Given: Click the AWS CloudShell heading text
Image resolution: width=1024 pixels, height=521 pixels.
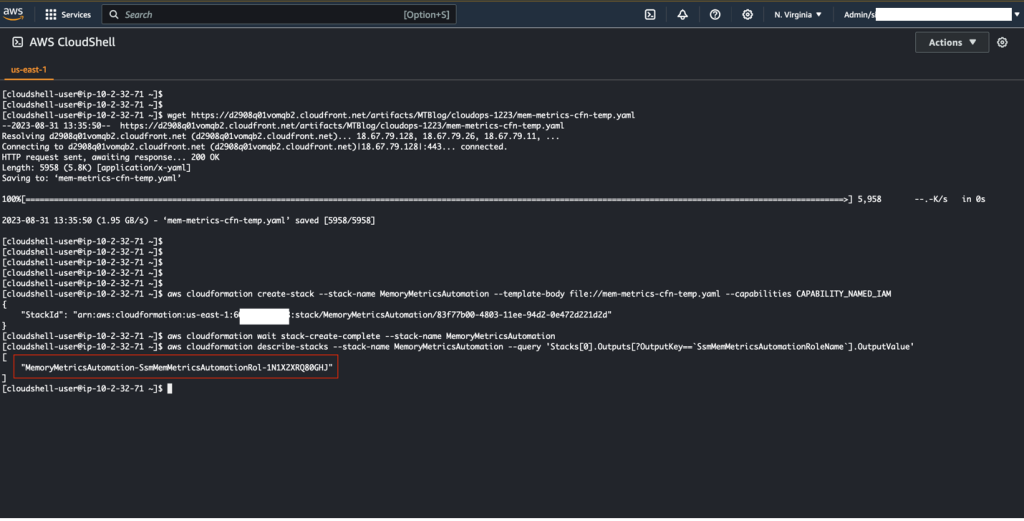Looking at the screenshot, I should [x=72, y=42].
